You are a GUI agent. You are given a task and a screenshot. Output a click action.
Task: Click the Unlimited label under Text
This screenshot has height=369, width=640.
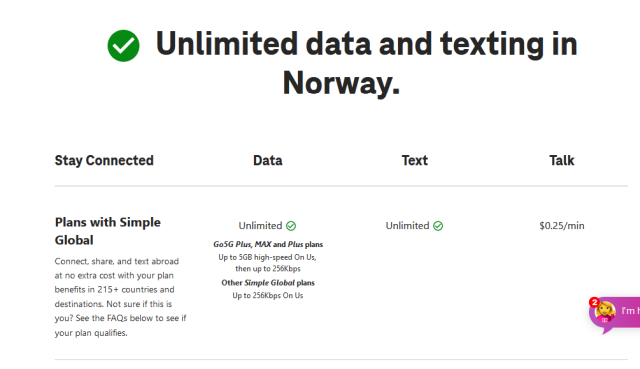[x=407, y=226]
